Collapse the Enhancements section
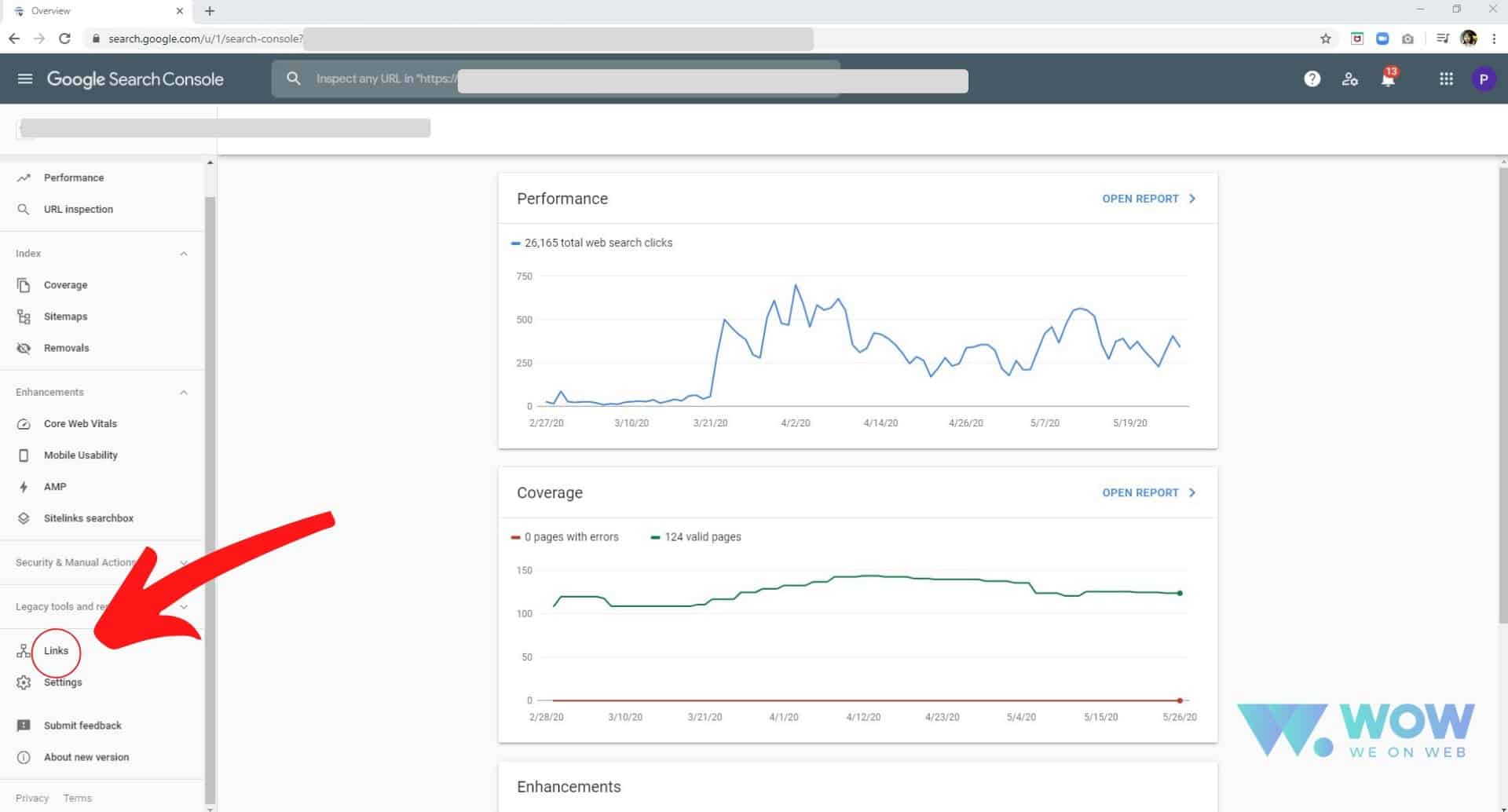Viewport: 1508px width, 812px height. pos(184,392)
